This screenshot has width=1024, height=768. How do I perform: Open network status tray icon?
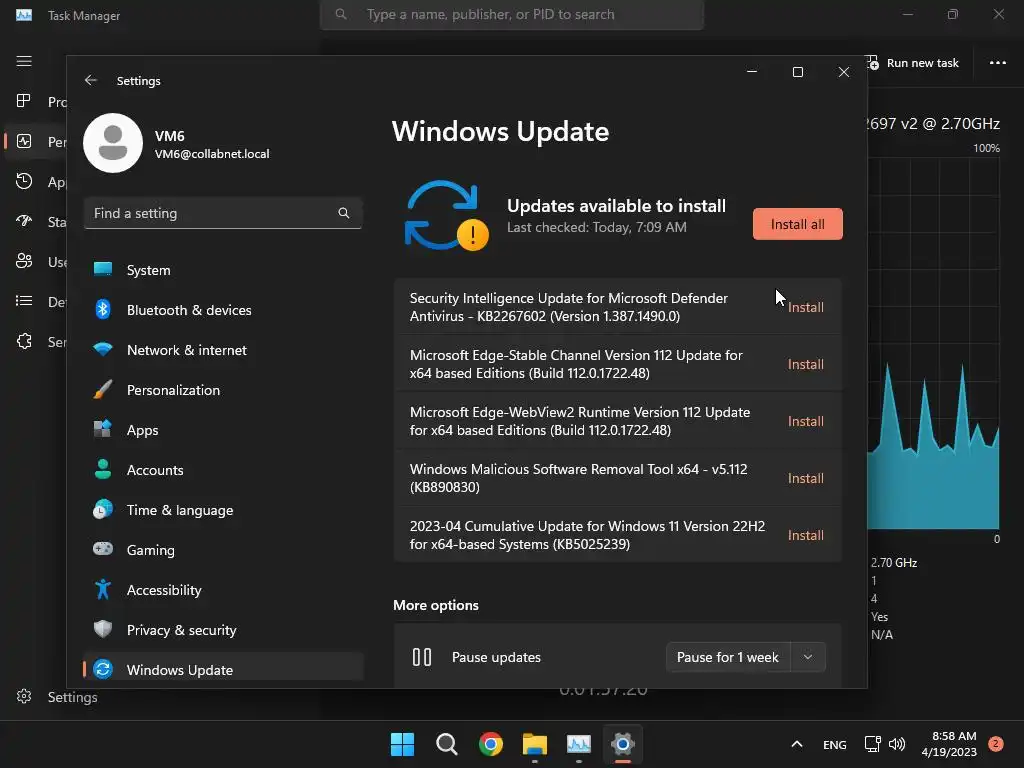(872, 744)
